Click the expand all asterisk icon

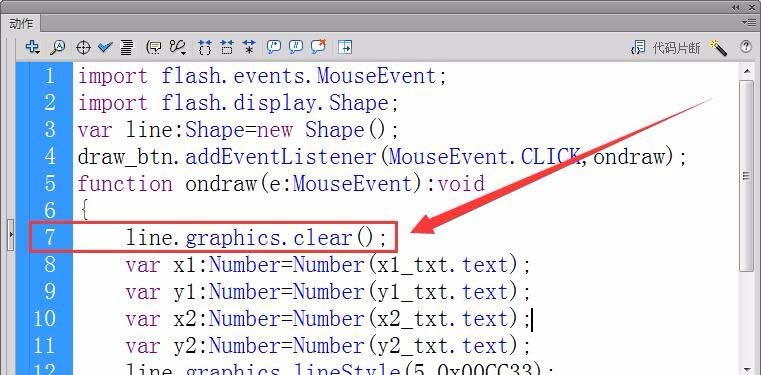(x=249, y=47)
